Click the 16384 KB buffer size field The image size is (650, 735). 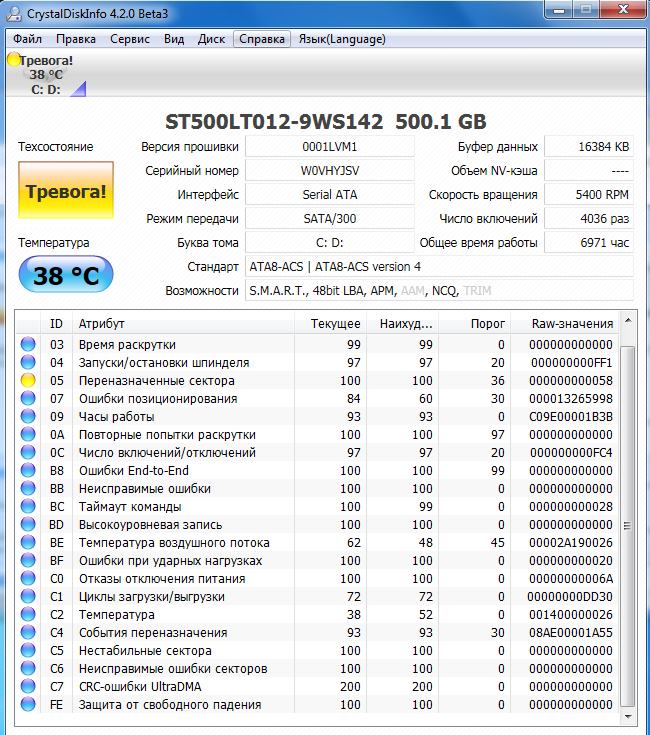589,147
